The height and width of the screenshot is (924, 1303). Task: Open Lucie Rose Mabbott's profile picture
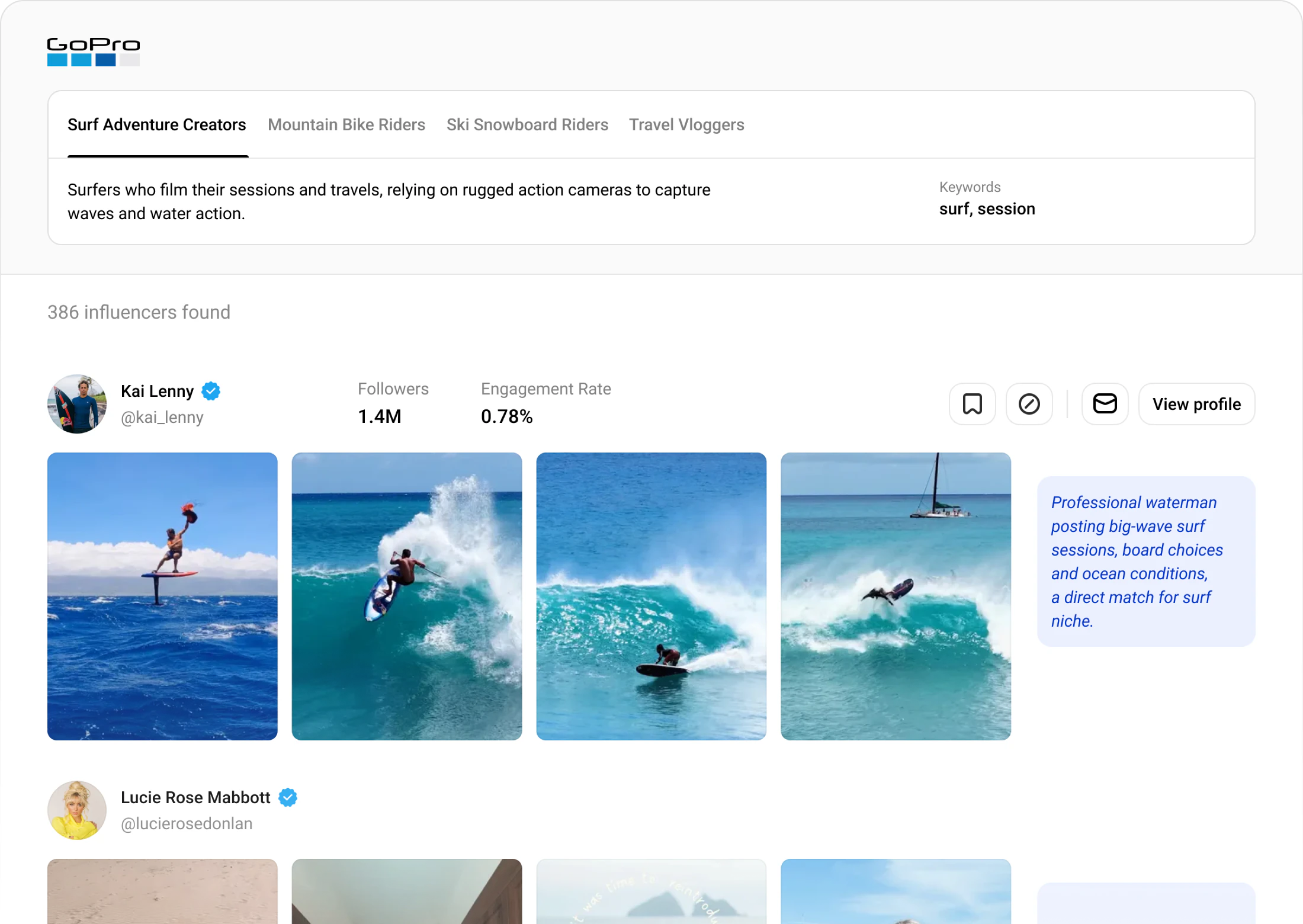tap(77, 810)
